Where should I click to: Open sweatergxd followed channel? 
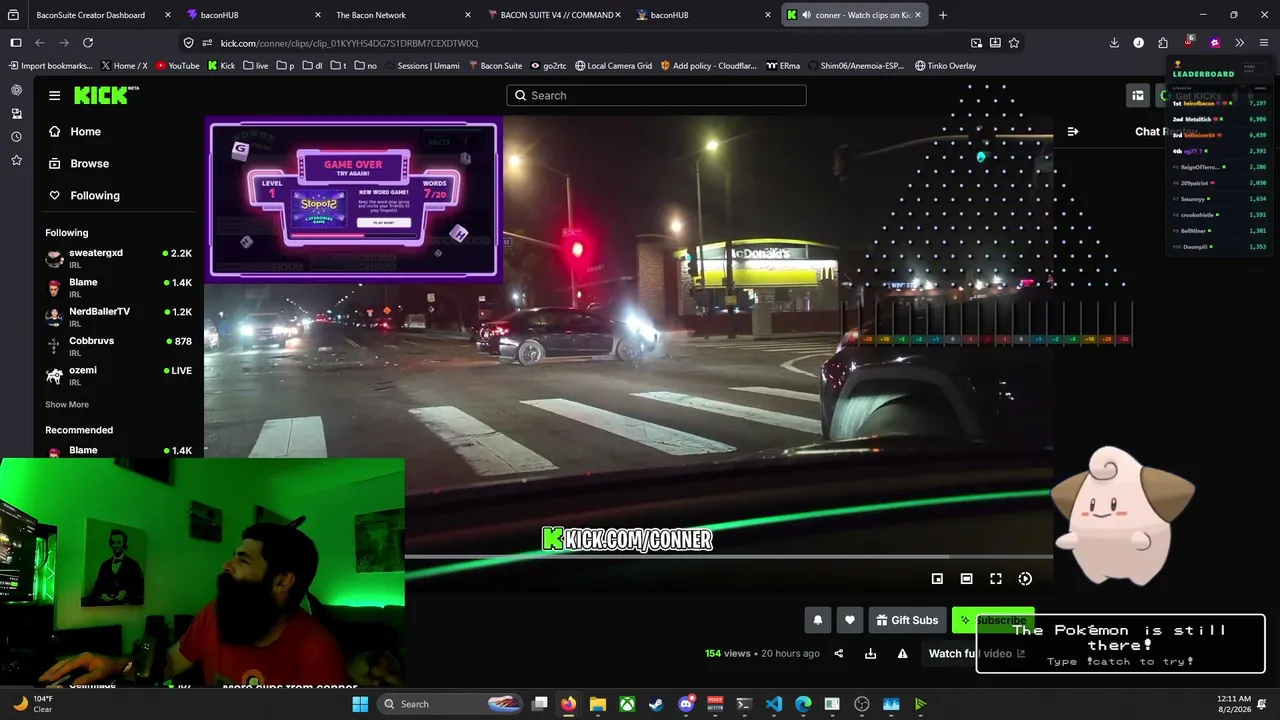(x=119, y=259)
